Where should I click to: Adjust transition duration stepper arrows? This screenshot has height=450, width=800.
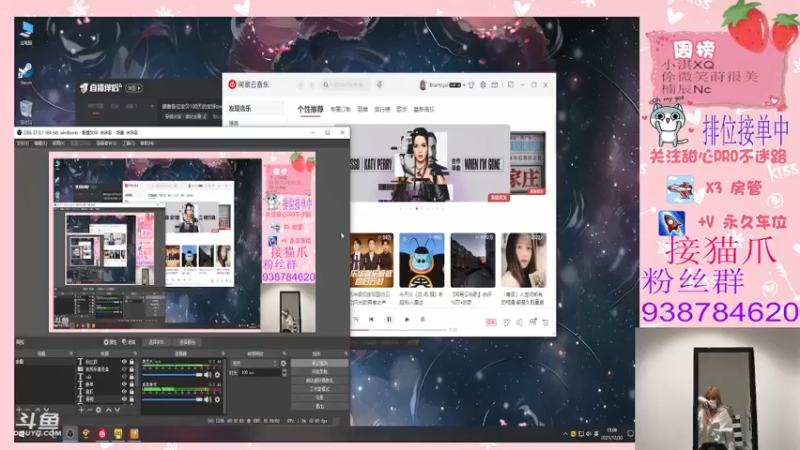[x=284, y=373]
